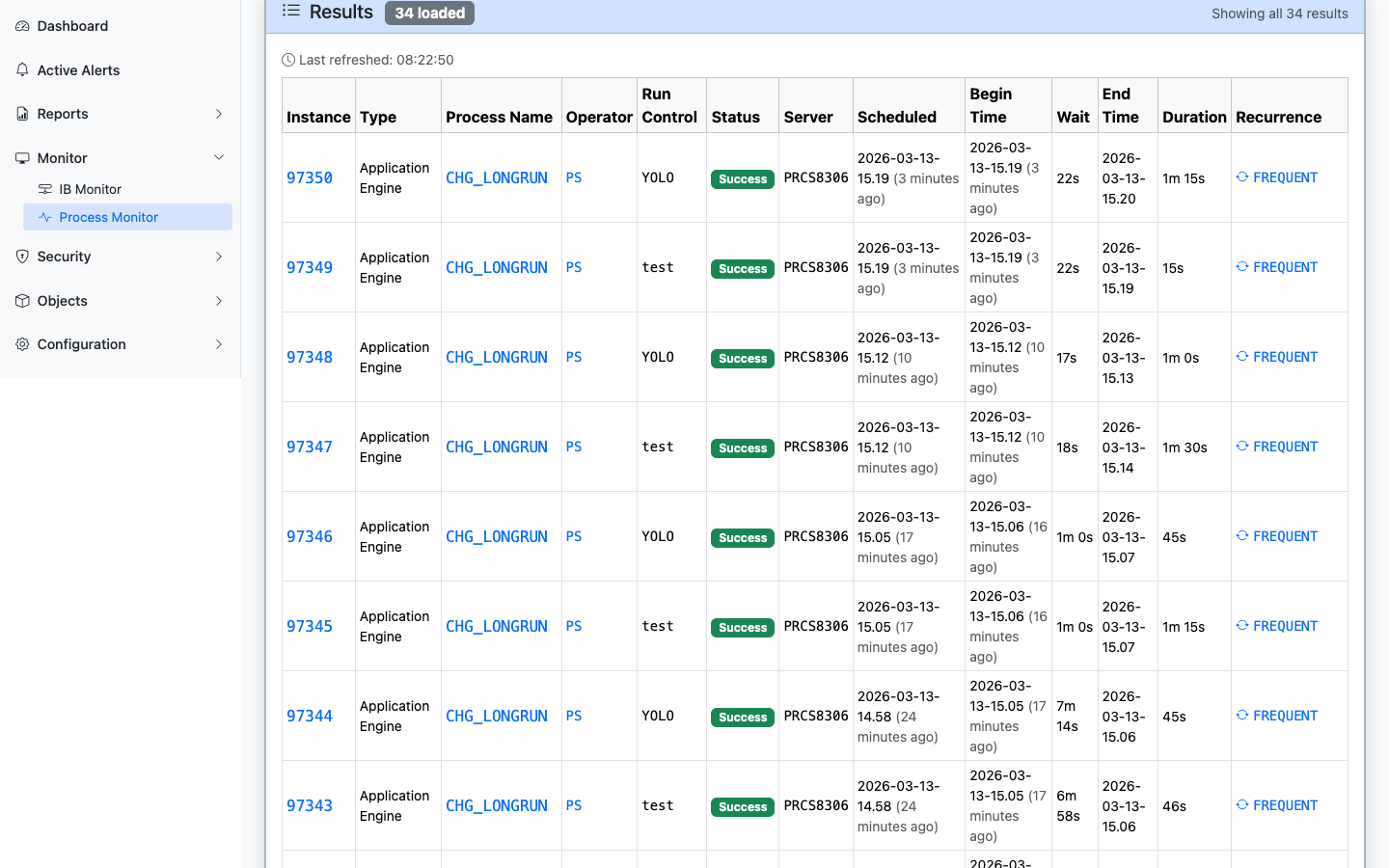Click Success badge in row 97350
Screen dimensions: 1389x868
(x=743, y=178)
